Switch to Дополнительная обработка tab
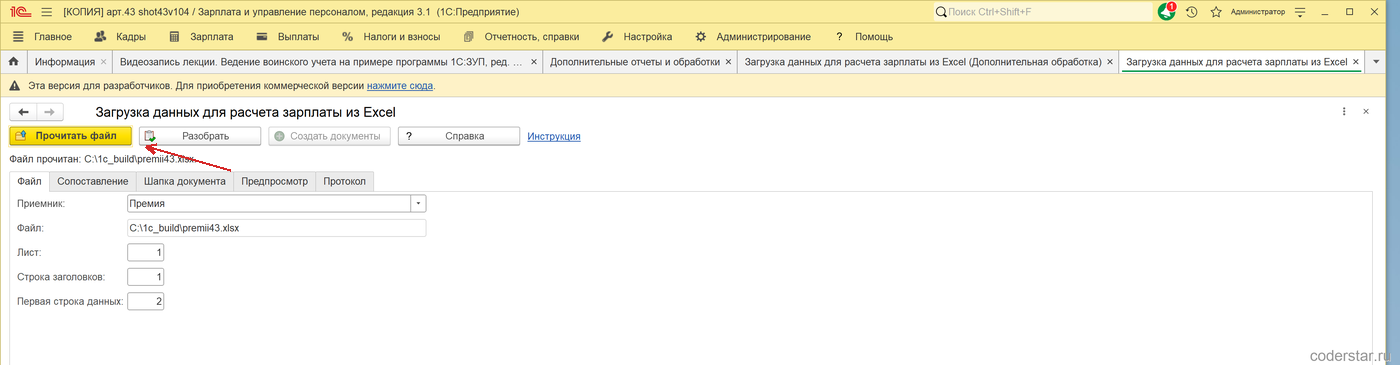The image size is (1400, 365). pos(923,62)
